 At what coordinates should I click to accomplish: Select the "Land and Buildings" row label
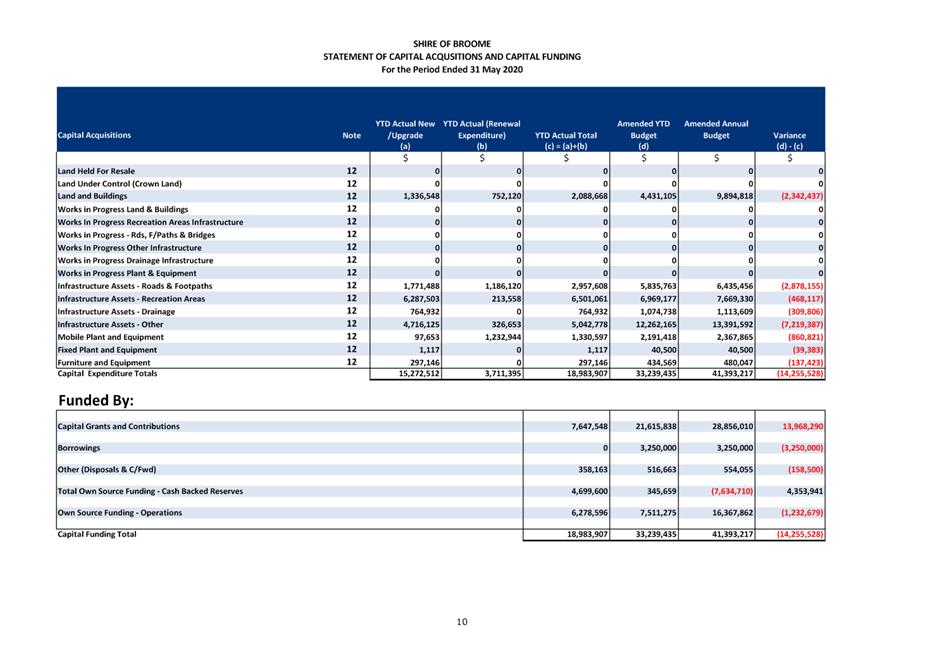pyautogui.click(x=92, y=196)
